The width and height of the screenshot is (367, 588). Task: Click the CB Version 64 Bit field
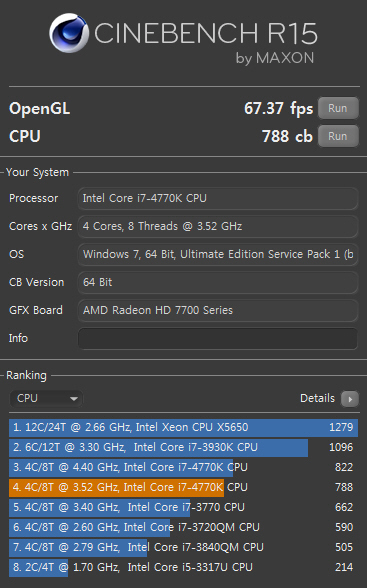pos(217,282)
